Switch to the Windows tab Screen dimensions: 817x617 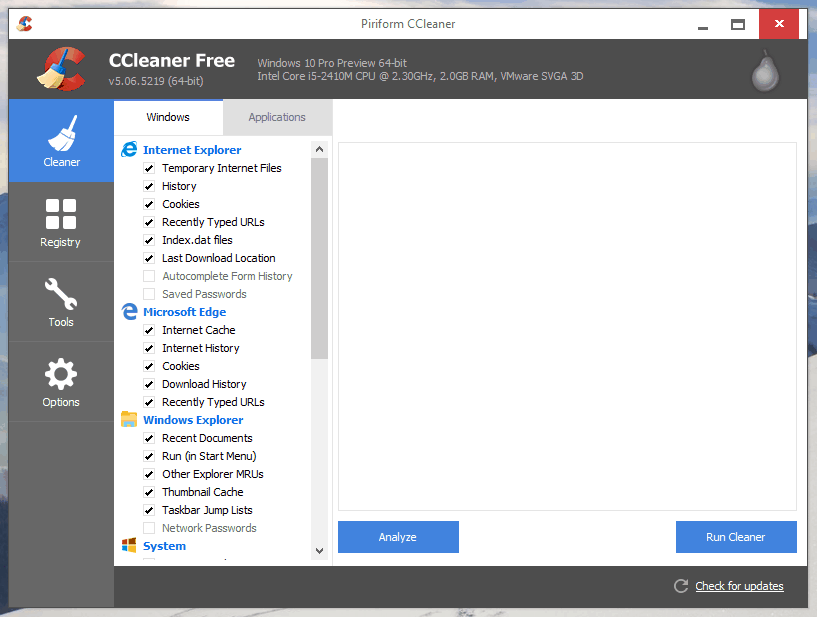click(168, 117)
